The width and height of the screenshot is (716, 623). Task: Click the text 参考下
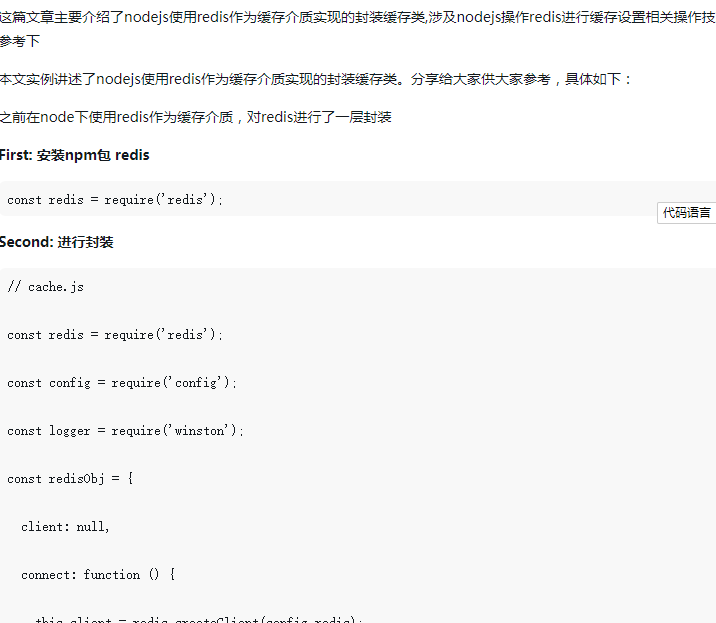(x=20, y=41)
